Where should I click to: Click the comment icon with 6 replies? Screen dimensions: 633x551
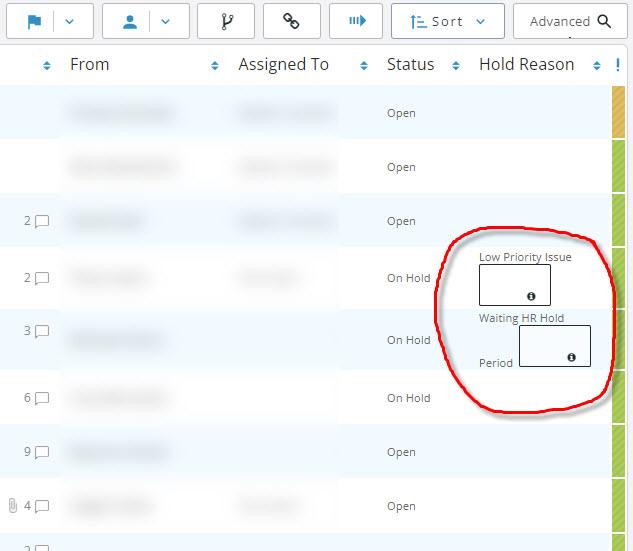click(x=42, y=398)
